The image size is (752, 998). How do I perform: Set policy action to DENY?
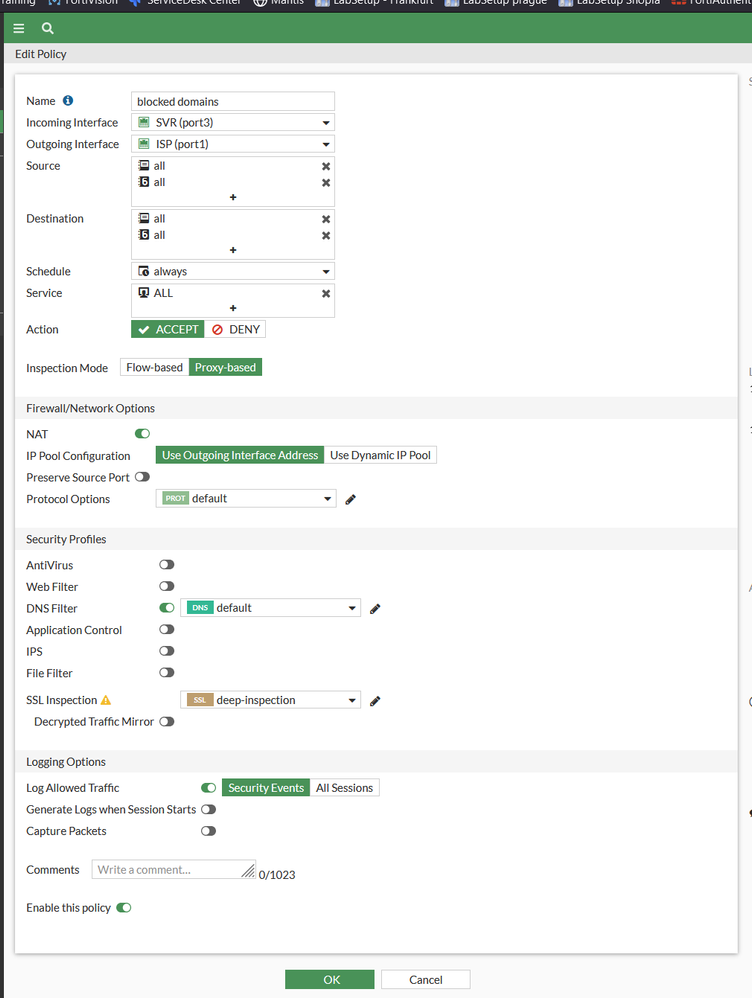(x=236, y=329)
